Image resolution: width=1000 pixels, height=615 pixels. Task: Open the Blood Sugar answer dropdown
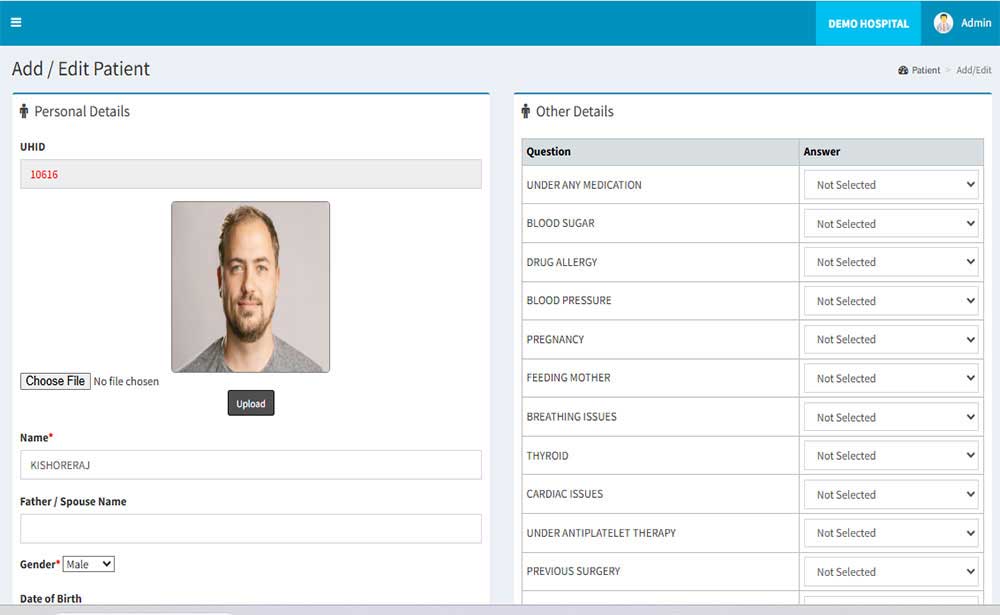point(891,224)
